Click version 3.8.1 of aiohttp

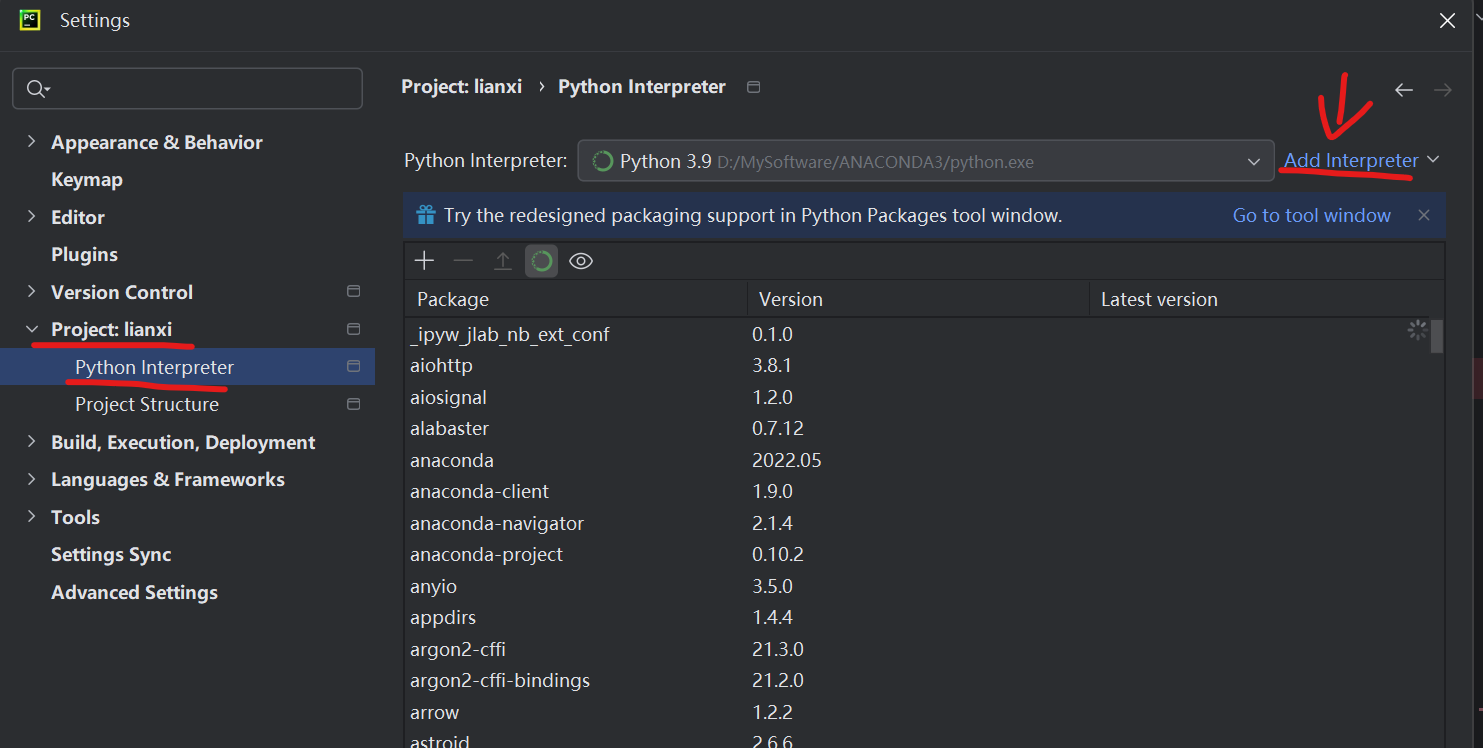point(772,365)
